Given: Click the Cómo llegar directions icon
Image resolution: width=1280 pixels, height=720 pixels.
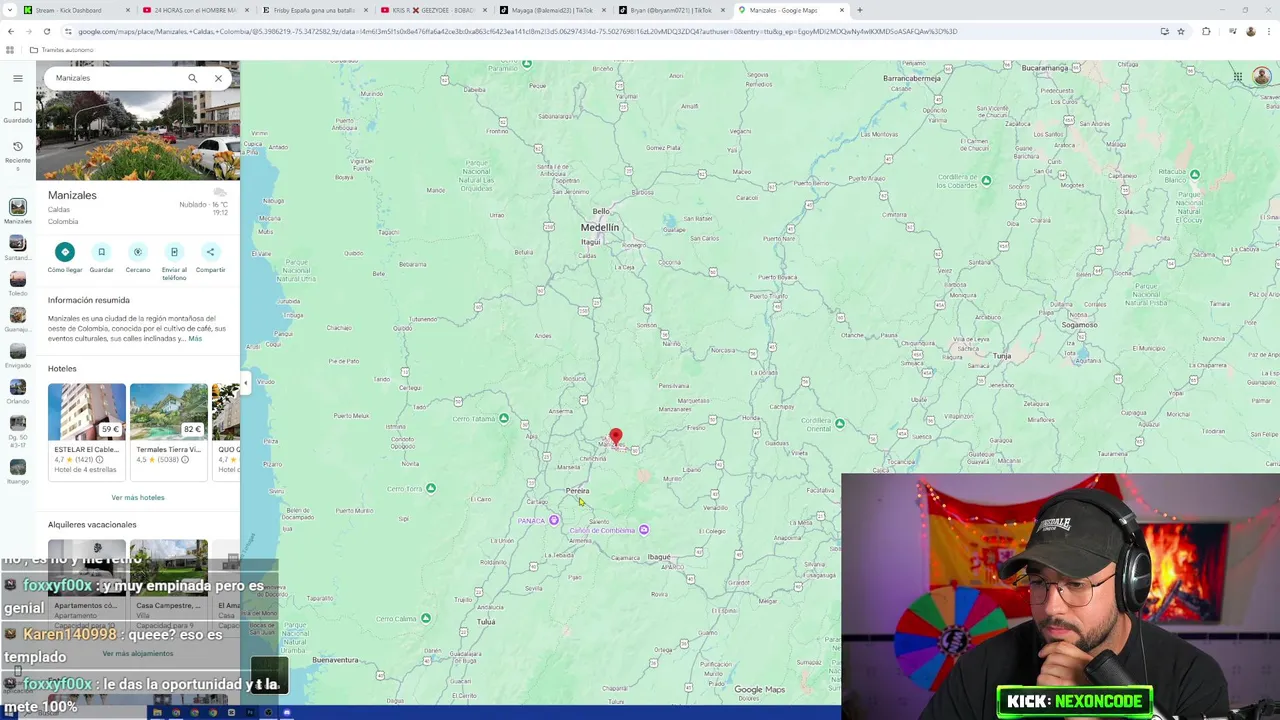Looking at the screenshot, I should [x=65, y=252].
